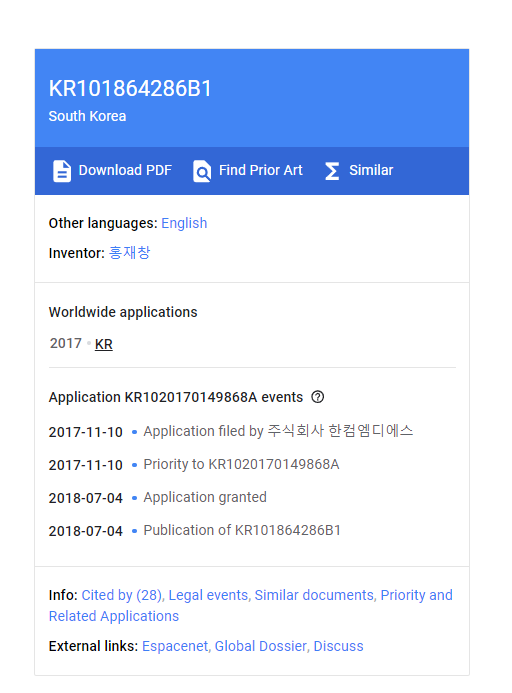Click 'Priority to KR1020170149868A' event
512x693 pixels.
pos(241,464)
